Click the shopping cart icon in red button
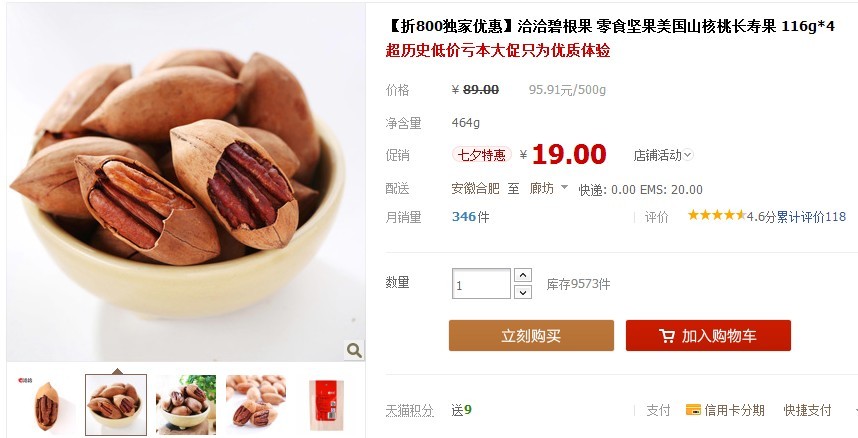Screen dimensions: 858x438 (666, 336)
